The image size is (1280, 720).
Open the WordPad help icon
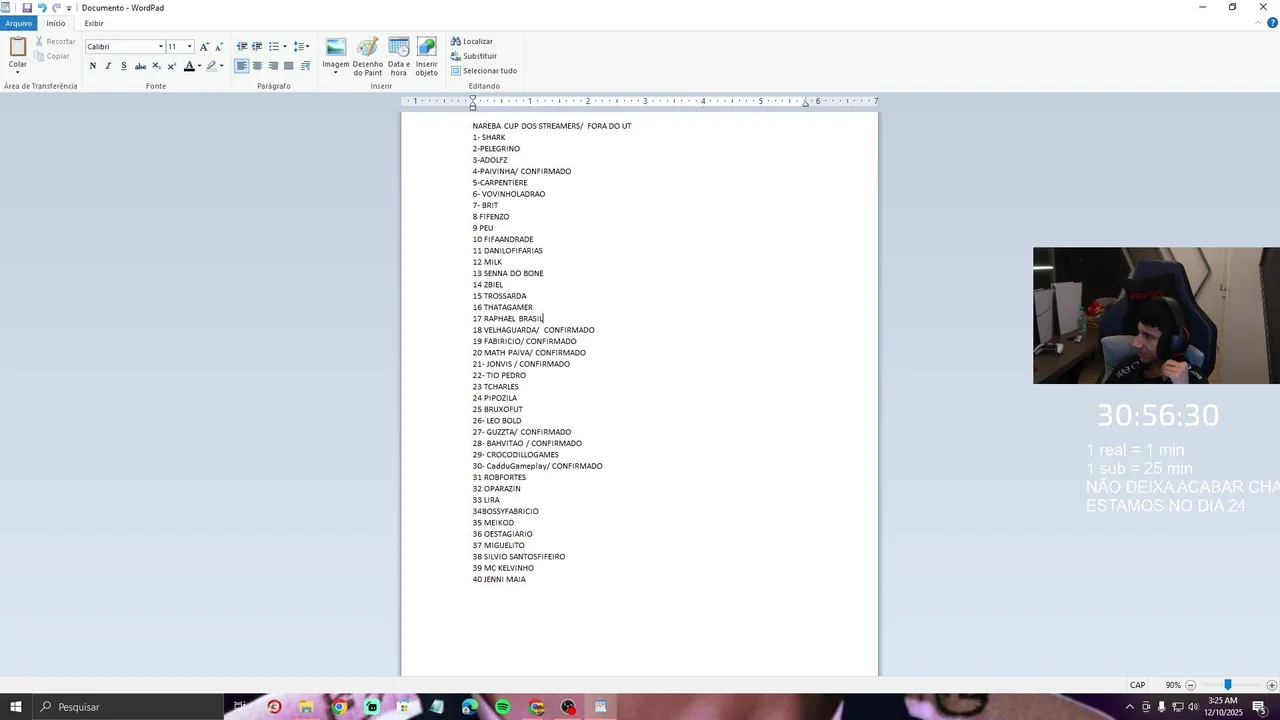(x=1272, y=23)
